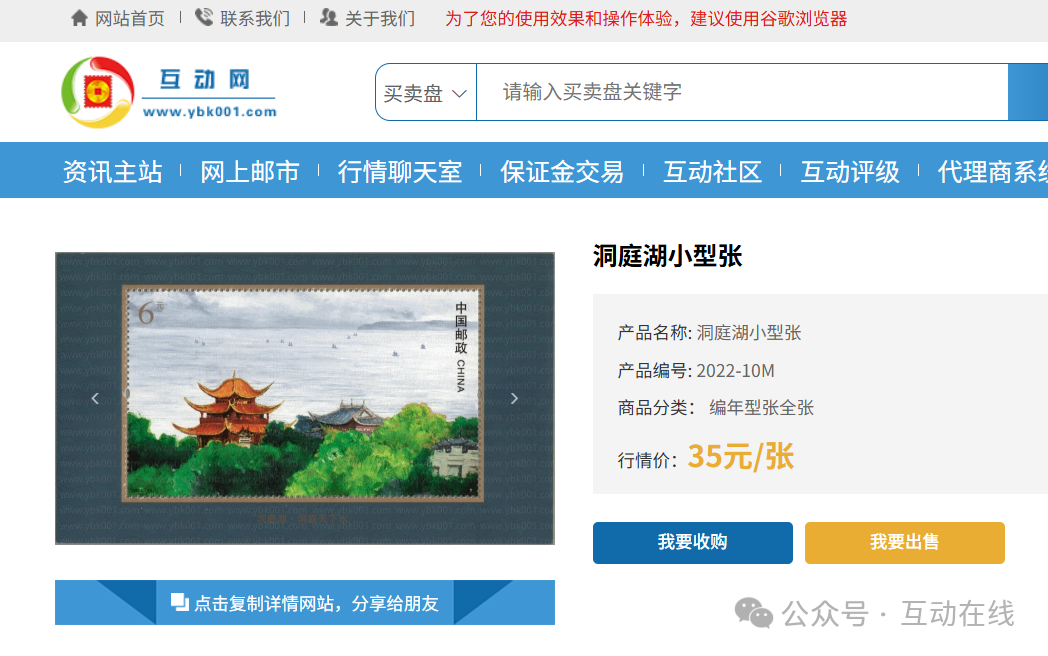Viewport: 1048px width, 656px height.
Task: Go to 行情聊天室 in navigation bar
Action: 400,172
